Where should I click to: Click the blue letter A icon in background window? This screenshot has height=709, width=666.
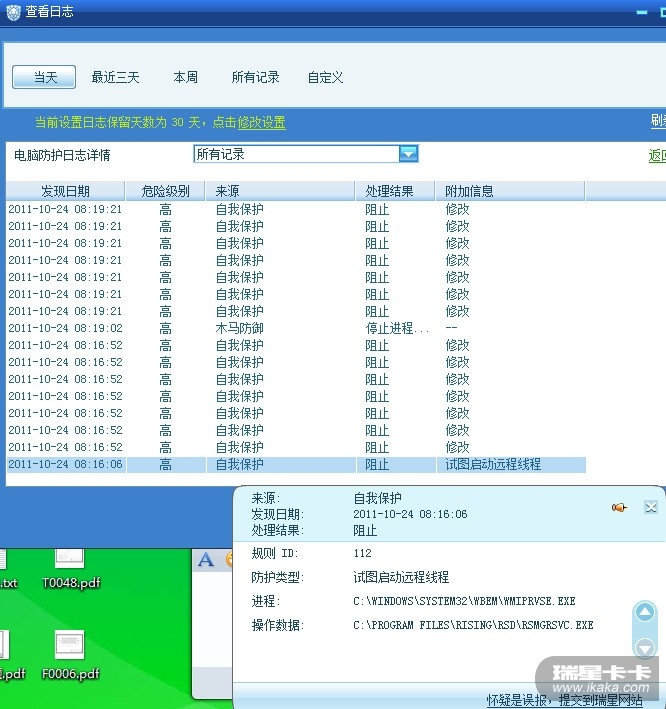[x=206, y=560]
